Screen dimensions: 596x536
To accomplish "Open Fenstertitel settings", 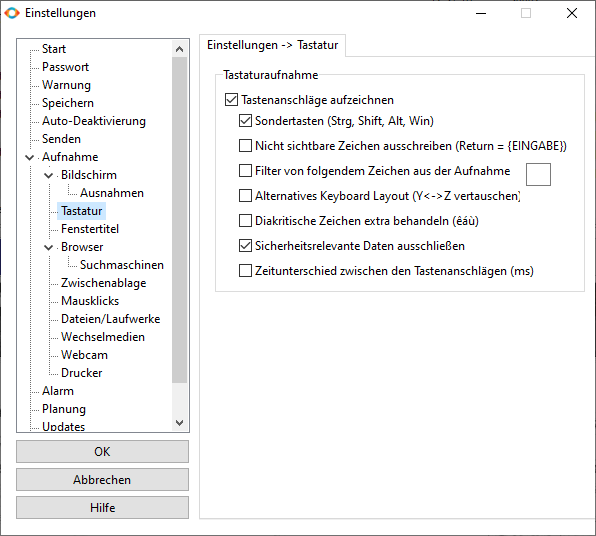I will 90,229.
